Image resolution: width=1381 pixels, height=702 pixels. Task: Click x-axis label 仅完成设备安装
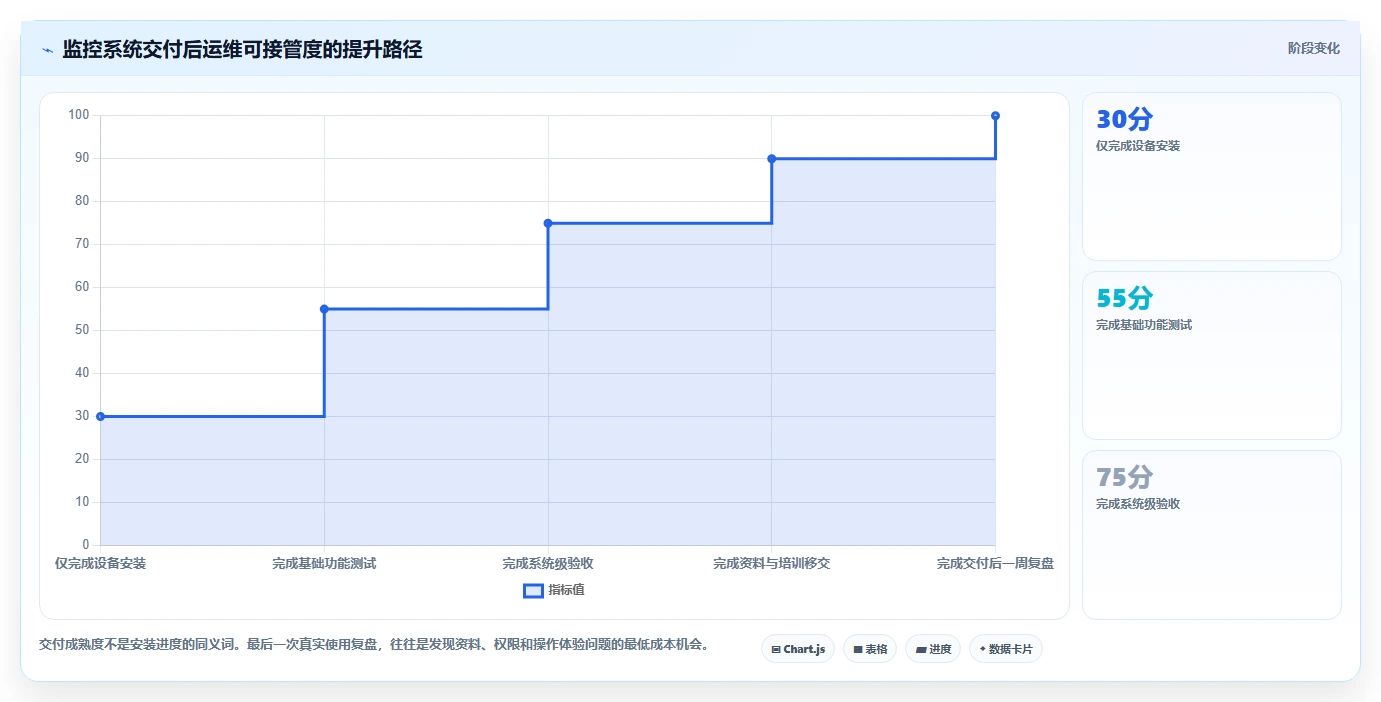pyautogui.click(x=100, y=564)
